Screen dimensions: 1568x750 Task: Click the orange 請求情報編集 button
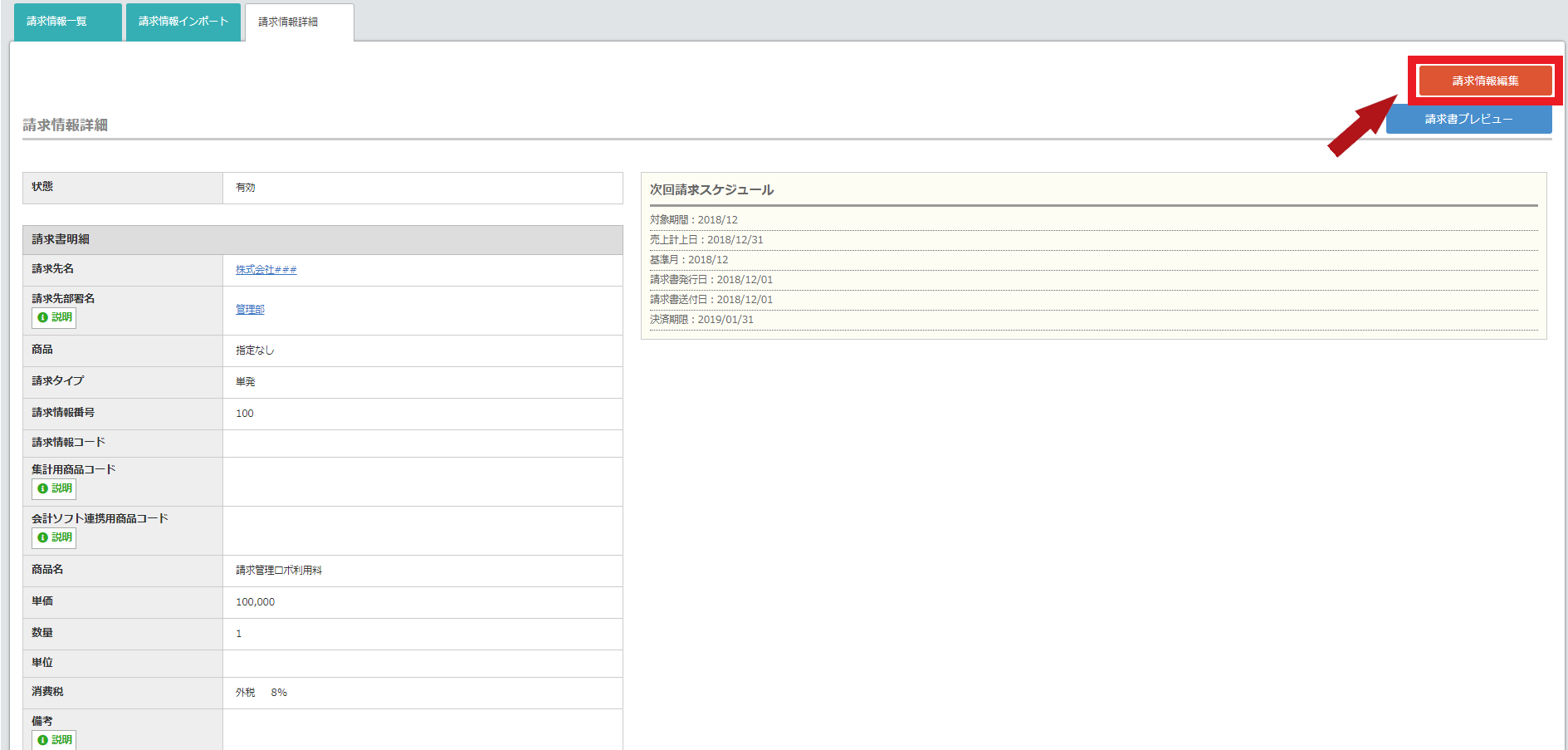(1485, 81)
